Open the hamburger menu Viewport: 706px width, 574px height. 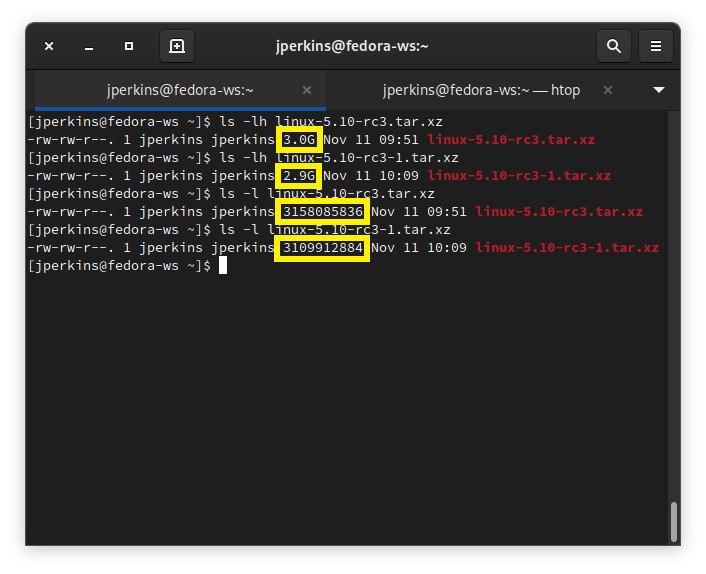pyautogui.click(x=656, y=46)
